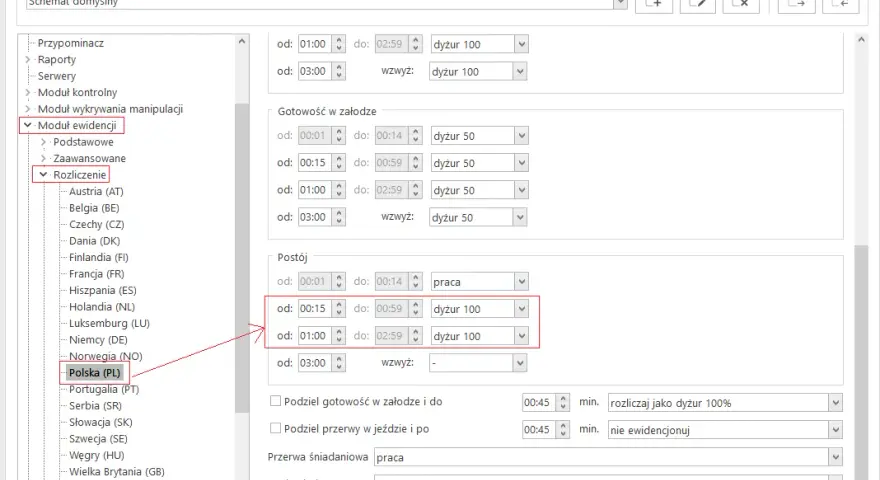Select Rozliczenie tree item label

click(80, 175)
